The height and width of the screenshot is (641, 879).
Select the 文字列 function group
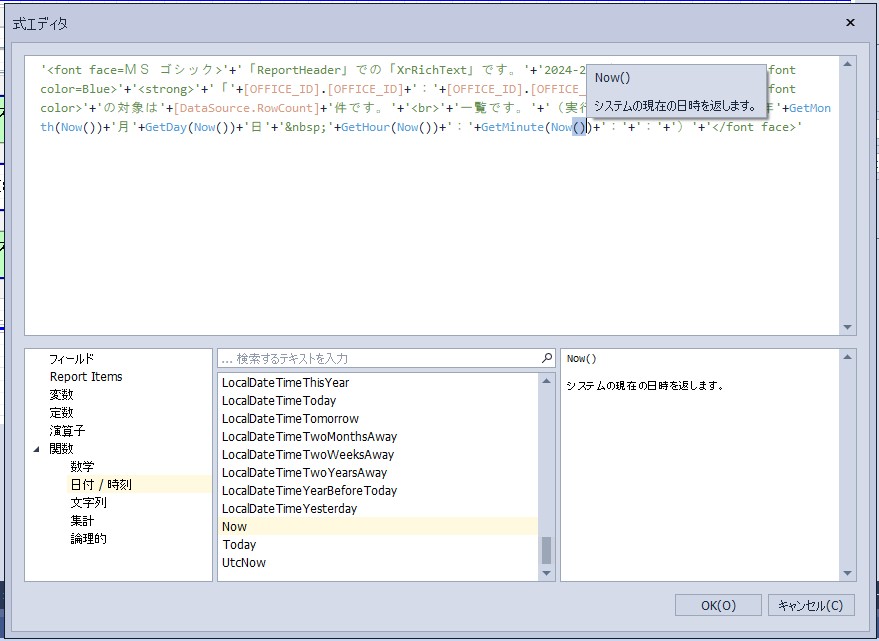click(88, 502)
